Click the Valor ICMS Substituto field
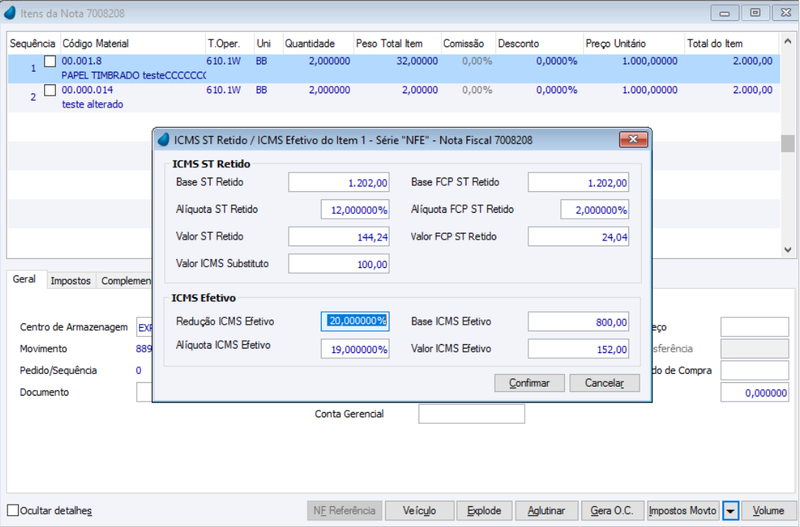This screenshot has width=800, height=527. click(x=339, y=264)
